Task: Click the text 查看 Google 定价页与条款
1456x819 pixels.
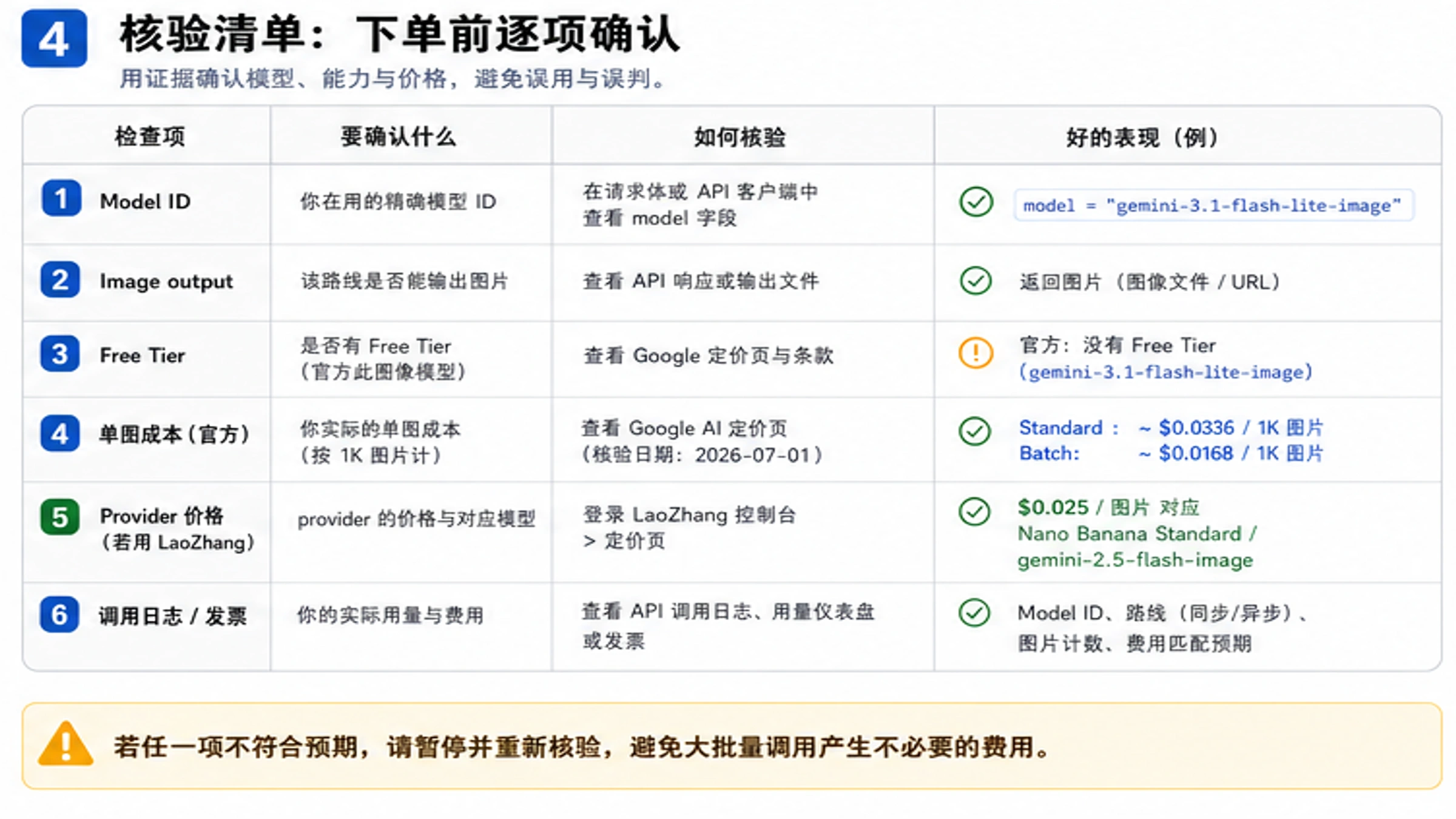Action: [x=709, y=356]
